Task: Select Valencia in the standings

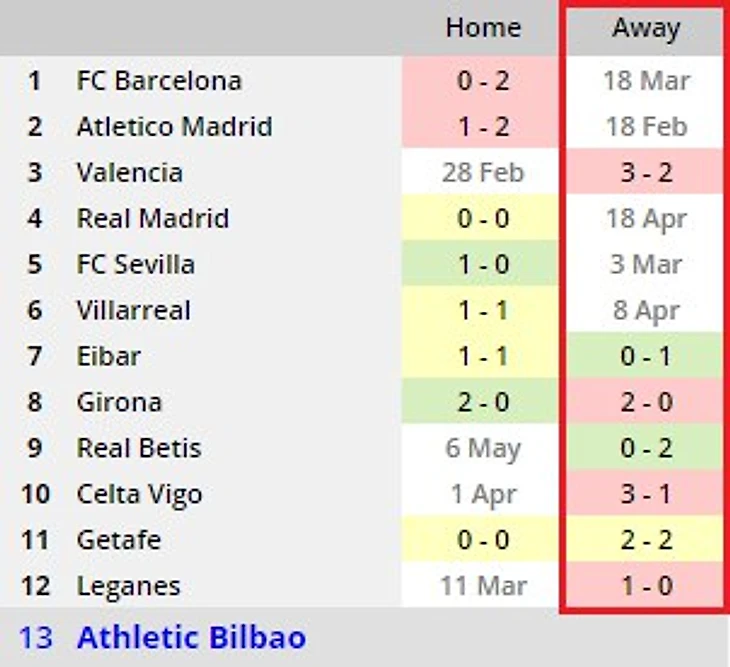Action: (129, 173)
